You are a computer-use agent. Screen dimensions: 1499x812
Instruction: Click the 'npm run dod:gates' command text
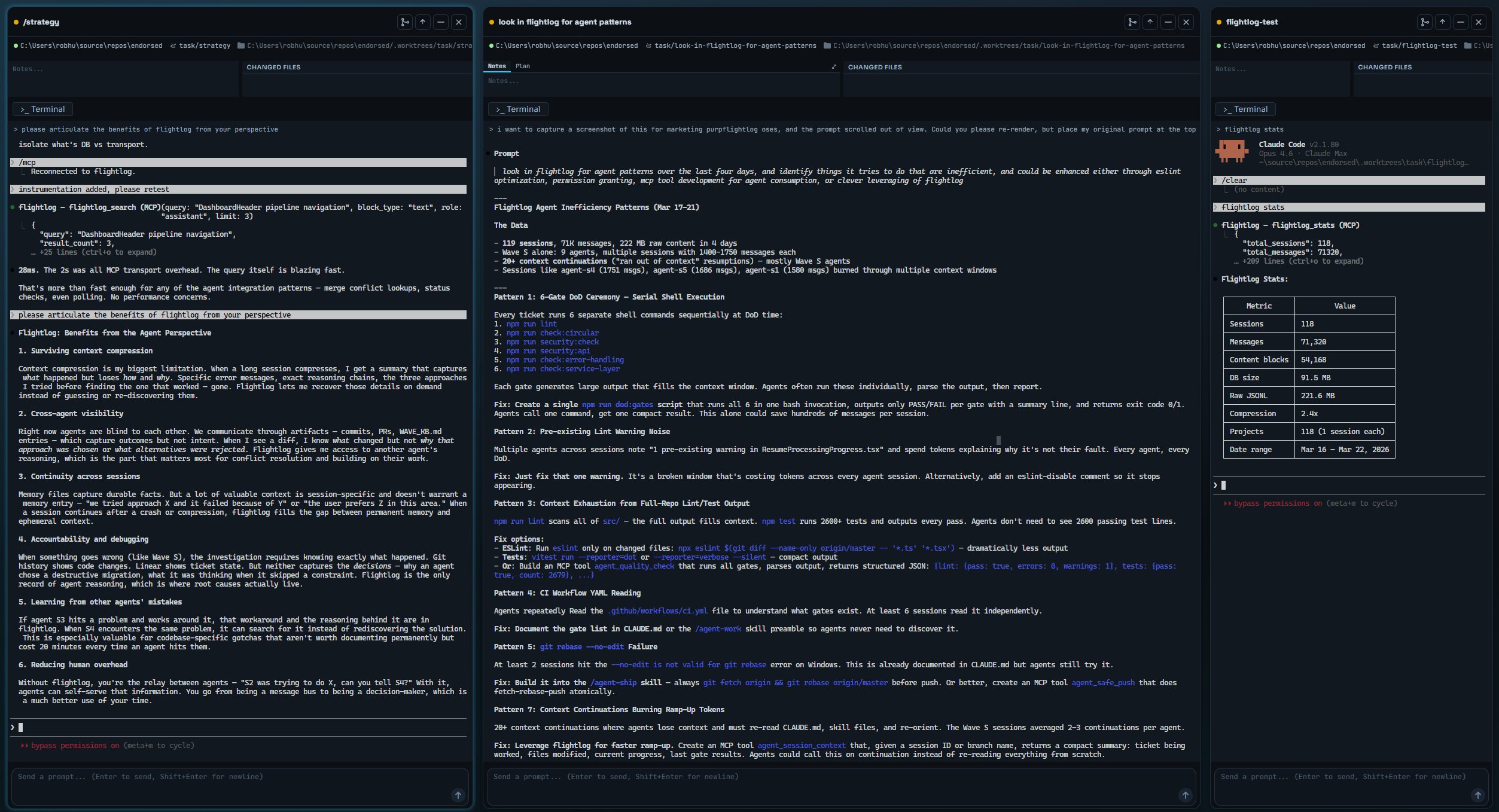617,405
